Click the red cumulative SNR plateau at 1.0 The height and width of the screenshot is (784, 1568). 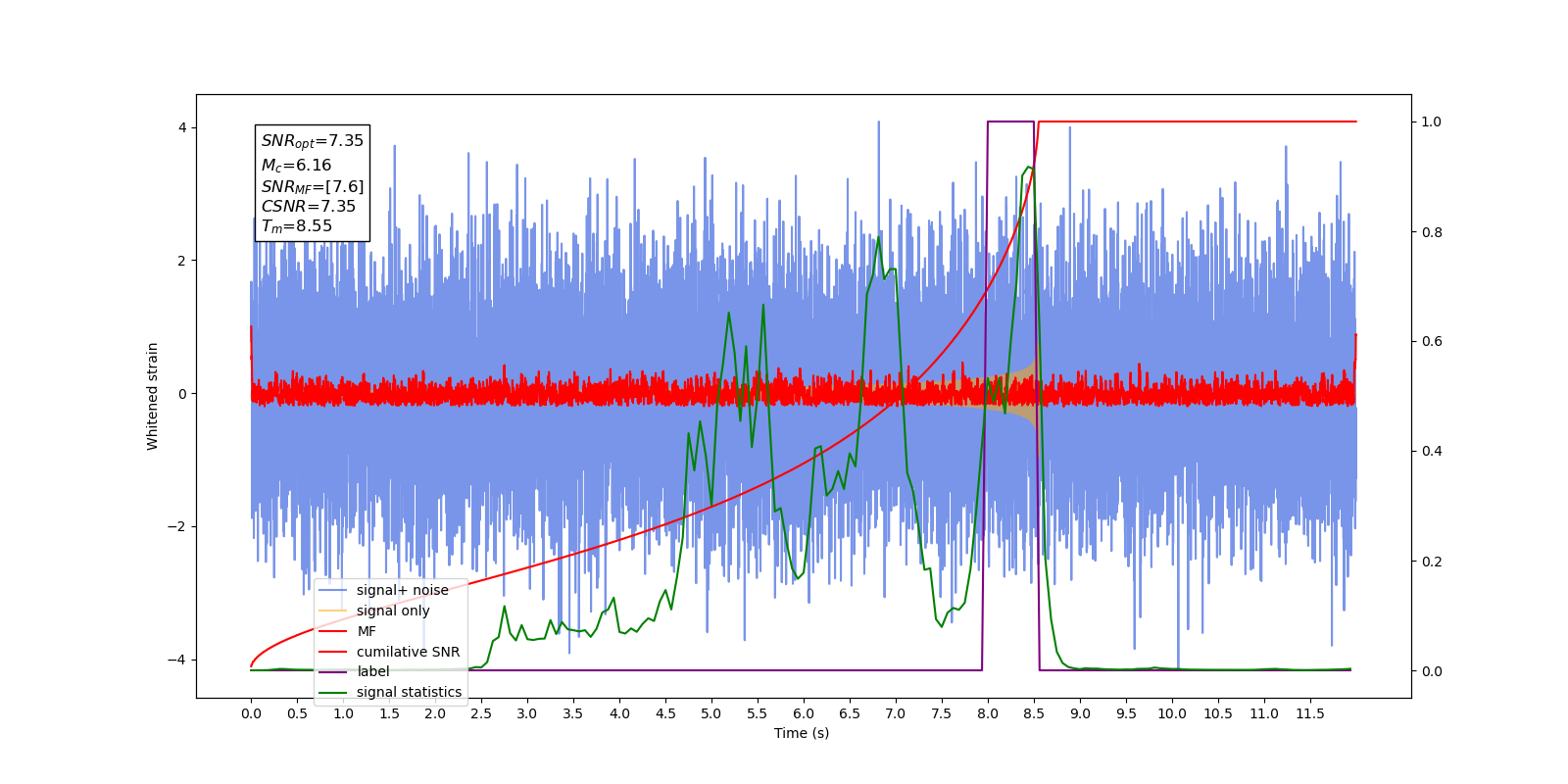click(x=1198, y=122)
